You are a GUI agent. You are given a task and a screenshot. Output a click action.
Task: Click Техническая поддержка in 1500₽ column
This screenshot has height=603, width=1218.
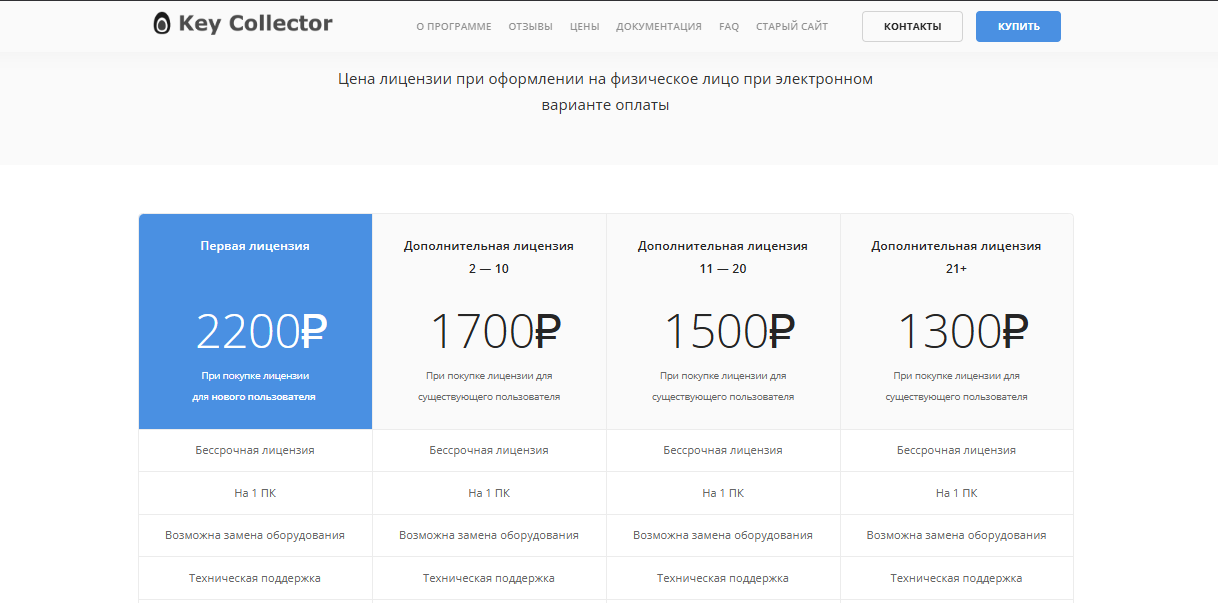click(723, 578)
